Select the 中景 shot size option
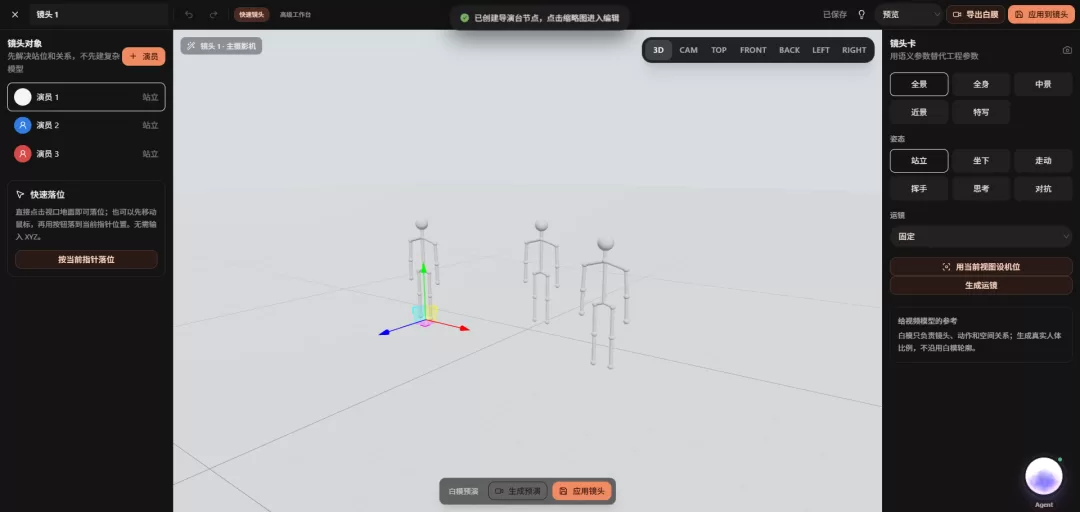1080x512 pixels. pyautogui.click(x=1043, y=84)
